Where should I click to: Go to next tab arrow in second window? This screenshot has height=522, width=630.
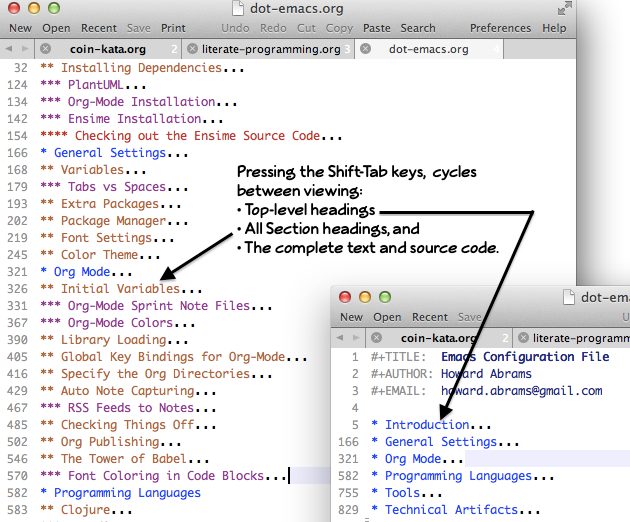coord(356,338)
